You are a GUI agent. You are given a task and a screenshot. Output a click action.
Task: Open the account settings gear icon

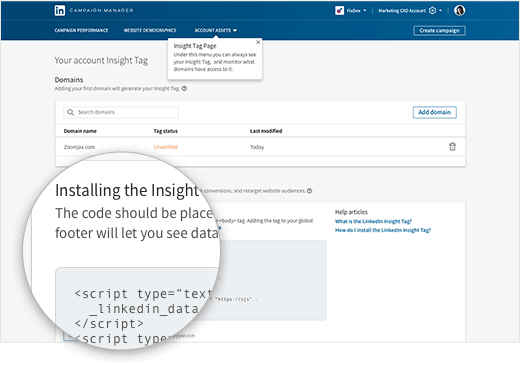pos(432,11)
